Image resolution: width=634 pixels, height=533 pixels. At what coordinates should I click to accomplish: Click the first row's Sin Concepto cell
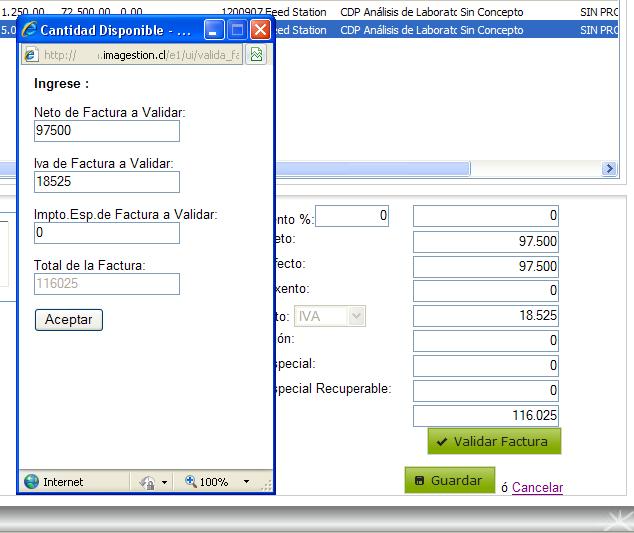tap(492, 12)
